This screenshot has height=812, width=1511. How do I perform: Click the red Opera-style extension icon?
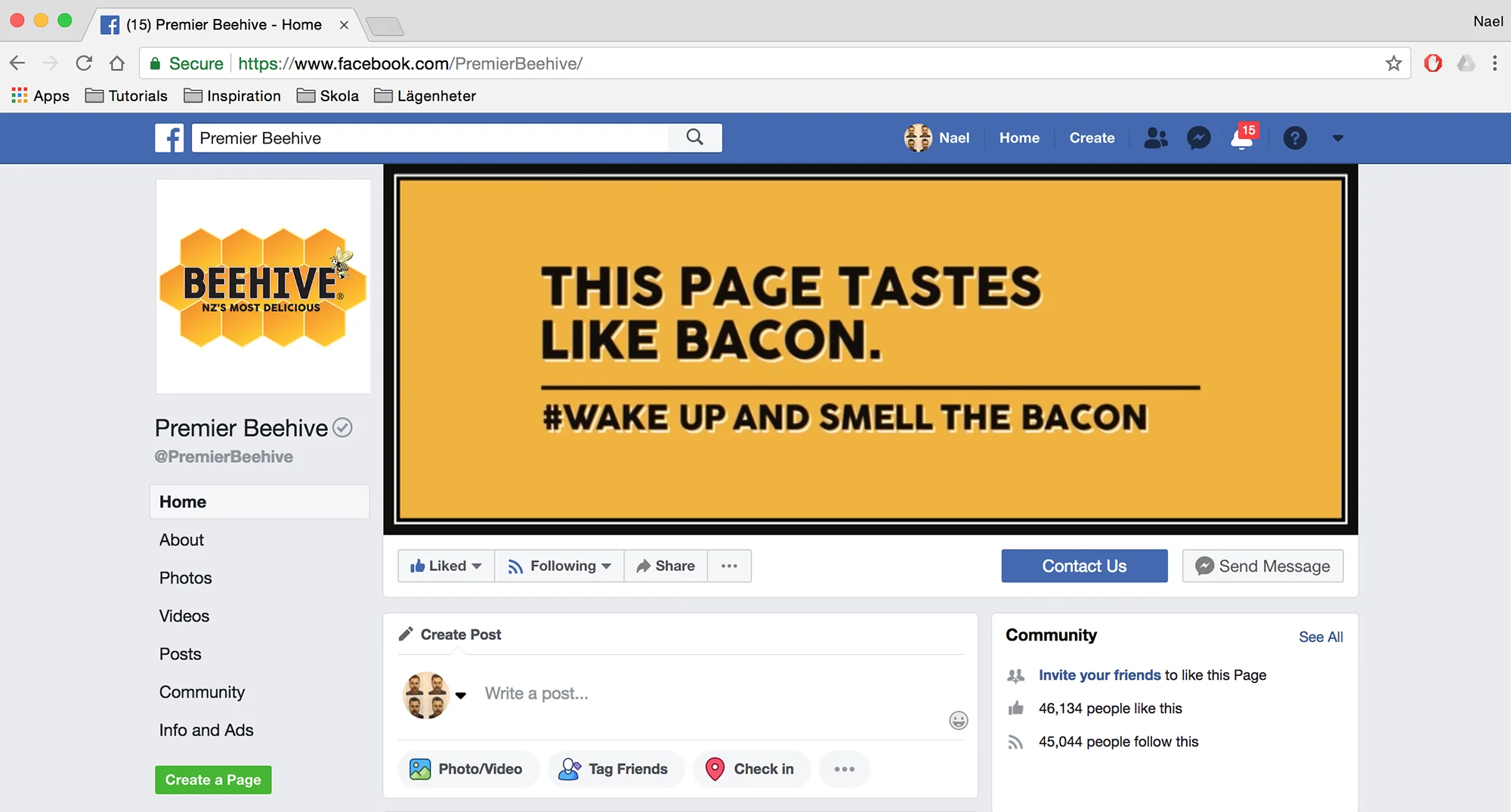point(1433,63)
